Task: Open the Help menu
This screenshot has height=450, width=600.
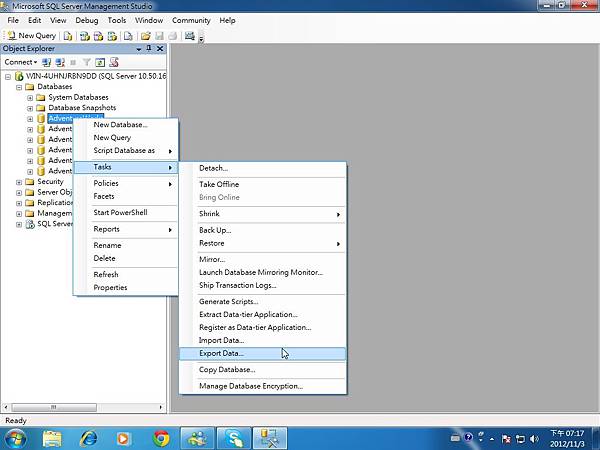Action: click(x=227, y=20)
